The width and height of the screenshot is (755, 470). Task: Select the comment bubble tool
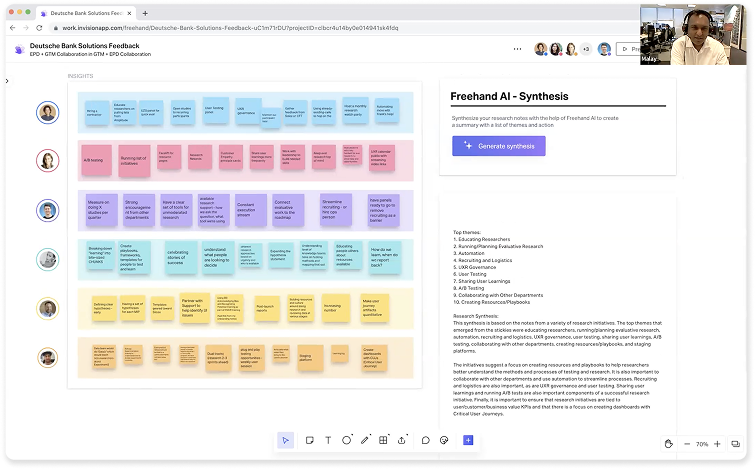426,440
